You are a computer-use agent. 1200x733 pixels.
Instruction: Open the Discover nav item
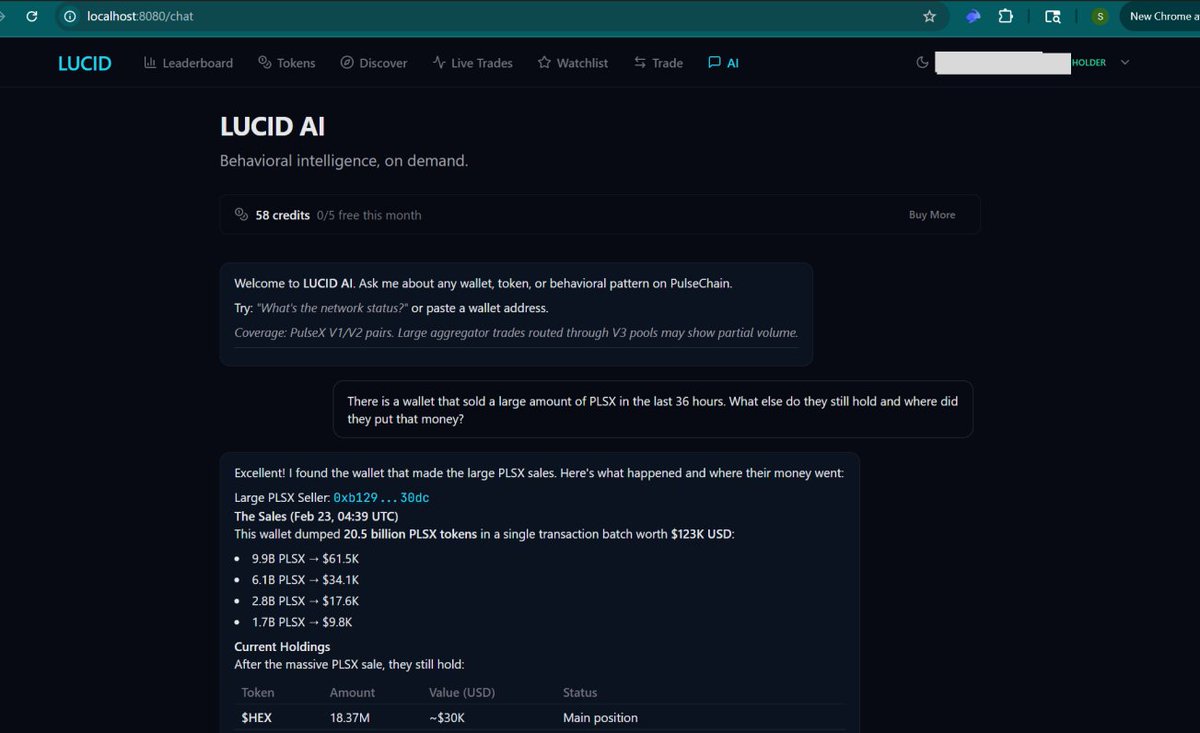click(374, 62)
